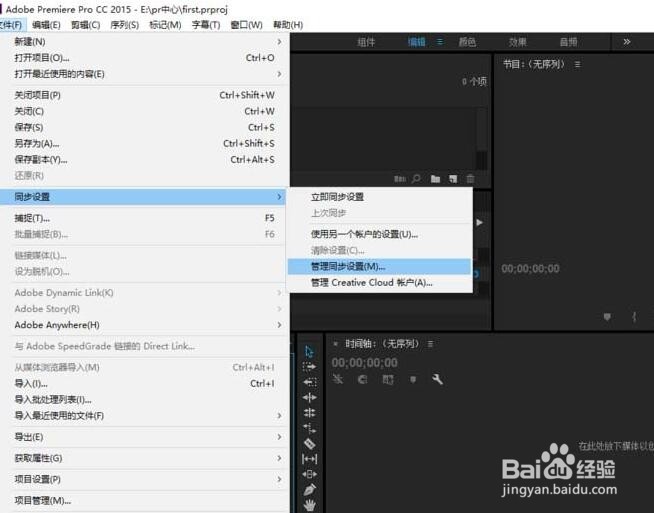Switch to the 颜色 workspace tab
Screen dimensions: 654x513
pyautogui.click(x=467, y=42)
